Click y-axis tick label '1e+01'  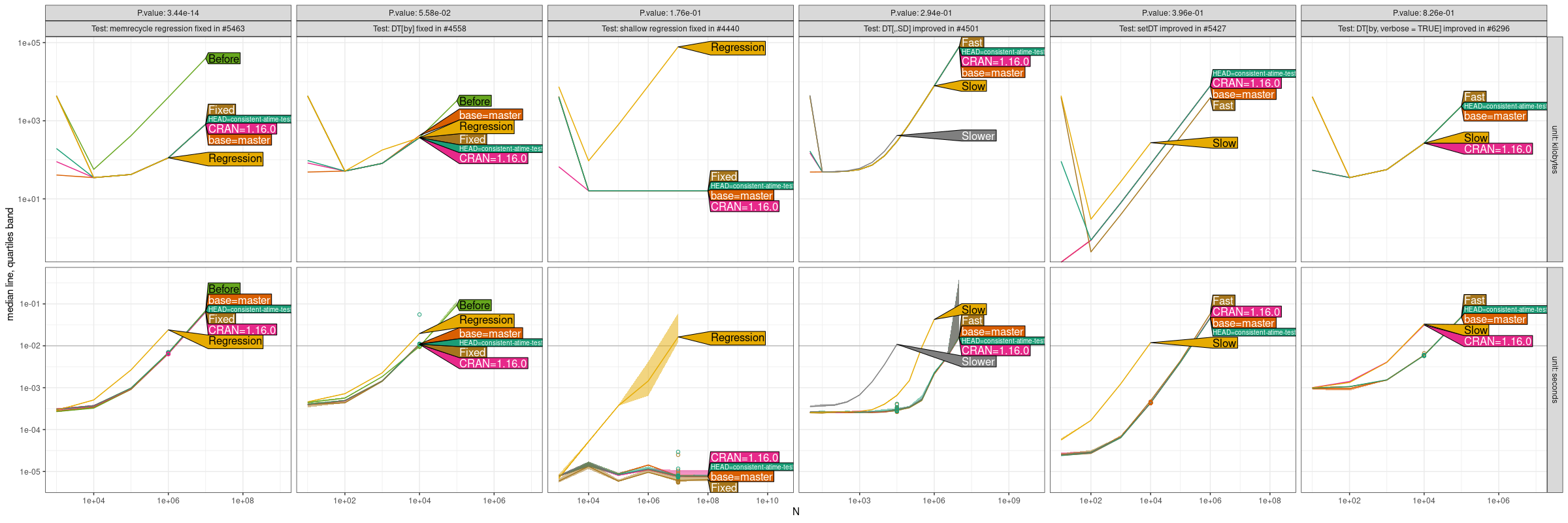point(29,199)
